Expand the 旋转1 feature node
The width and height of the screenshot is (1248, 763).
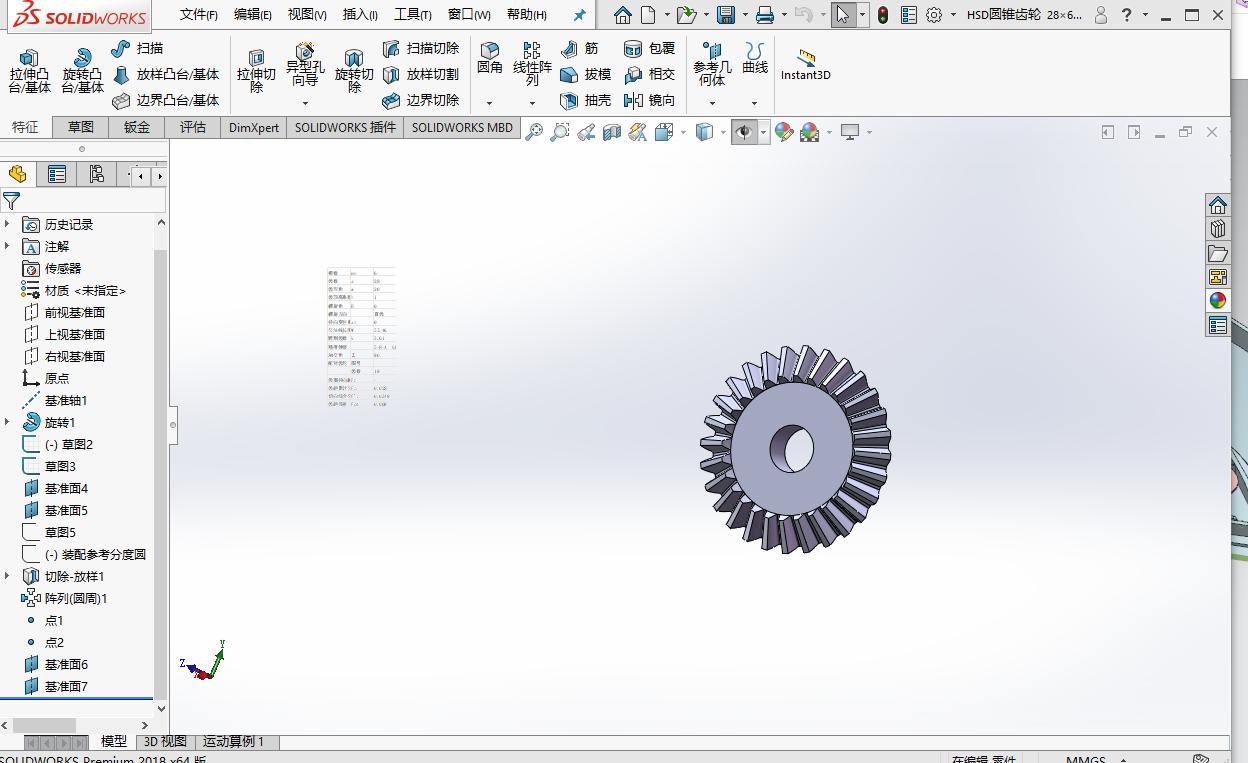[x=8, y=422]
